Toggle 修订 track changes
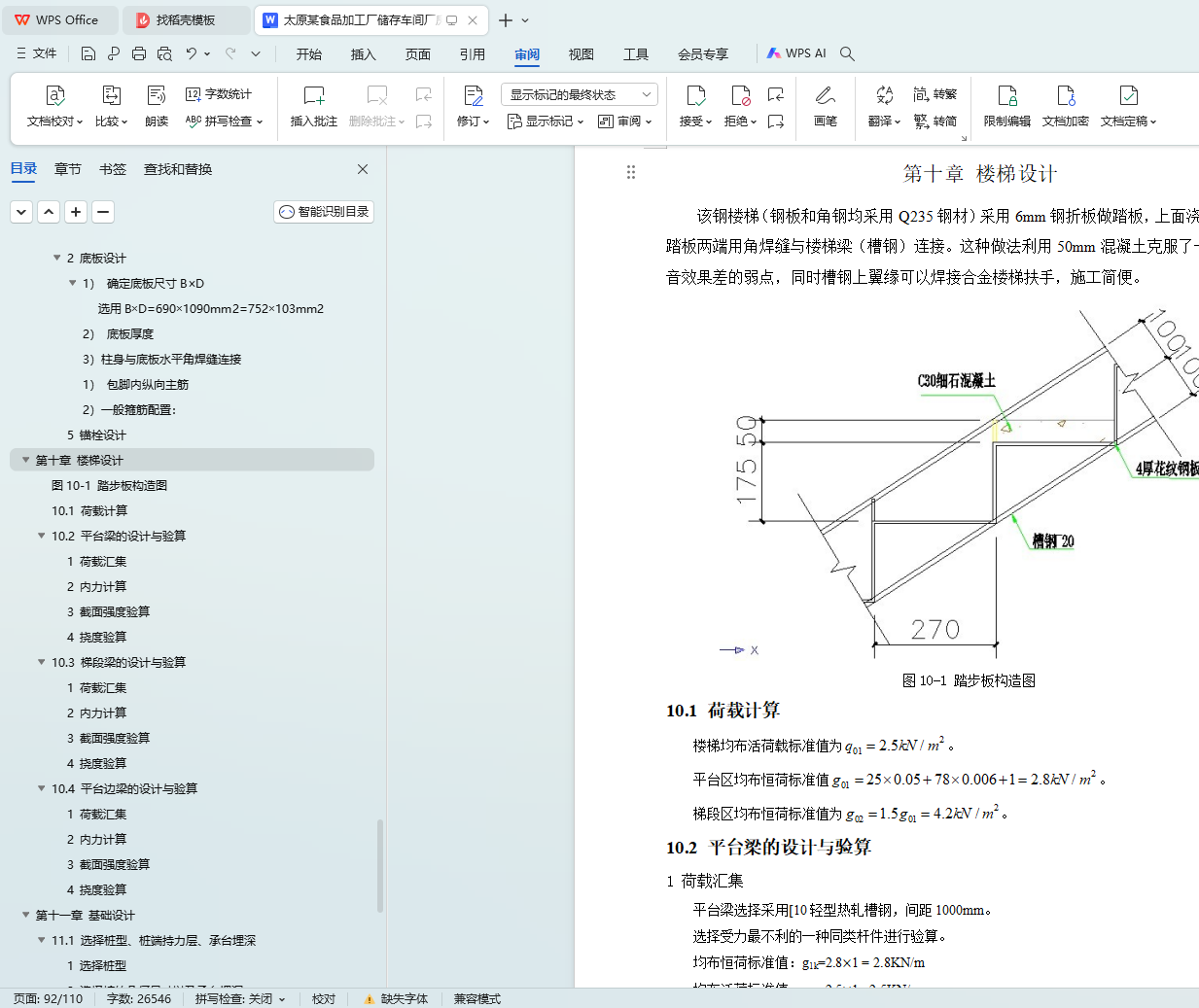 [x=473, y=107]
